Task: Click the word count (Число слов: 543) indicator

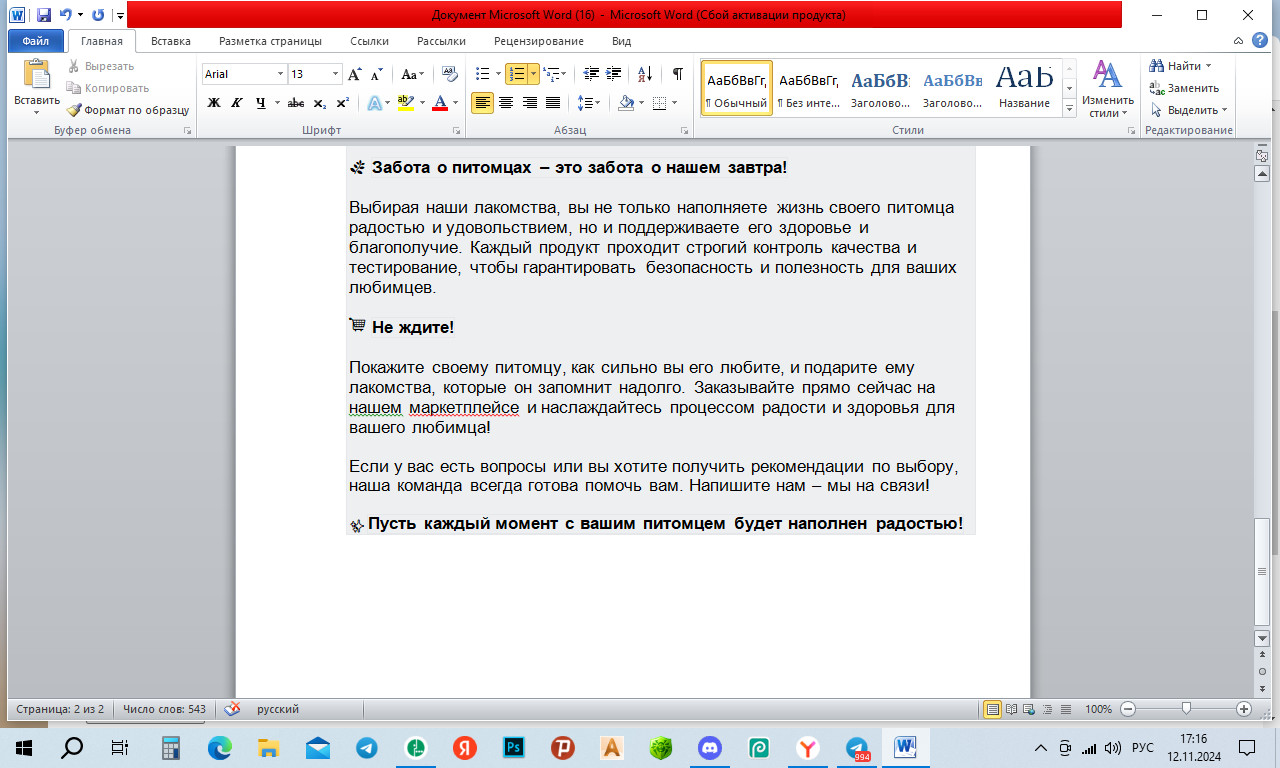Action: pyautogui.click(x=164, y=709)
